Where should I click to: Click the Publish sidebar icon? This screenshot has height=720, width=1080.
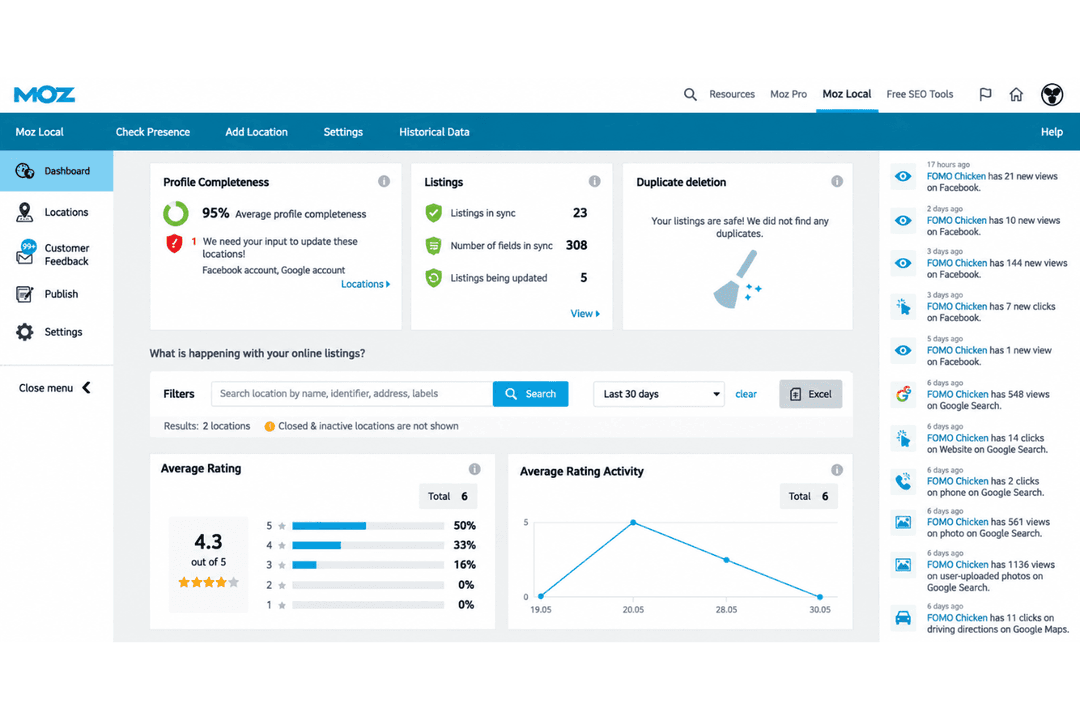24,294
